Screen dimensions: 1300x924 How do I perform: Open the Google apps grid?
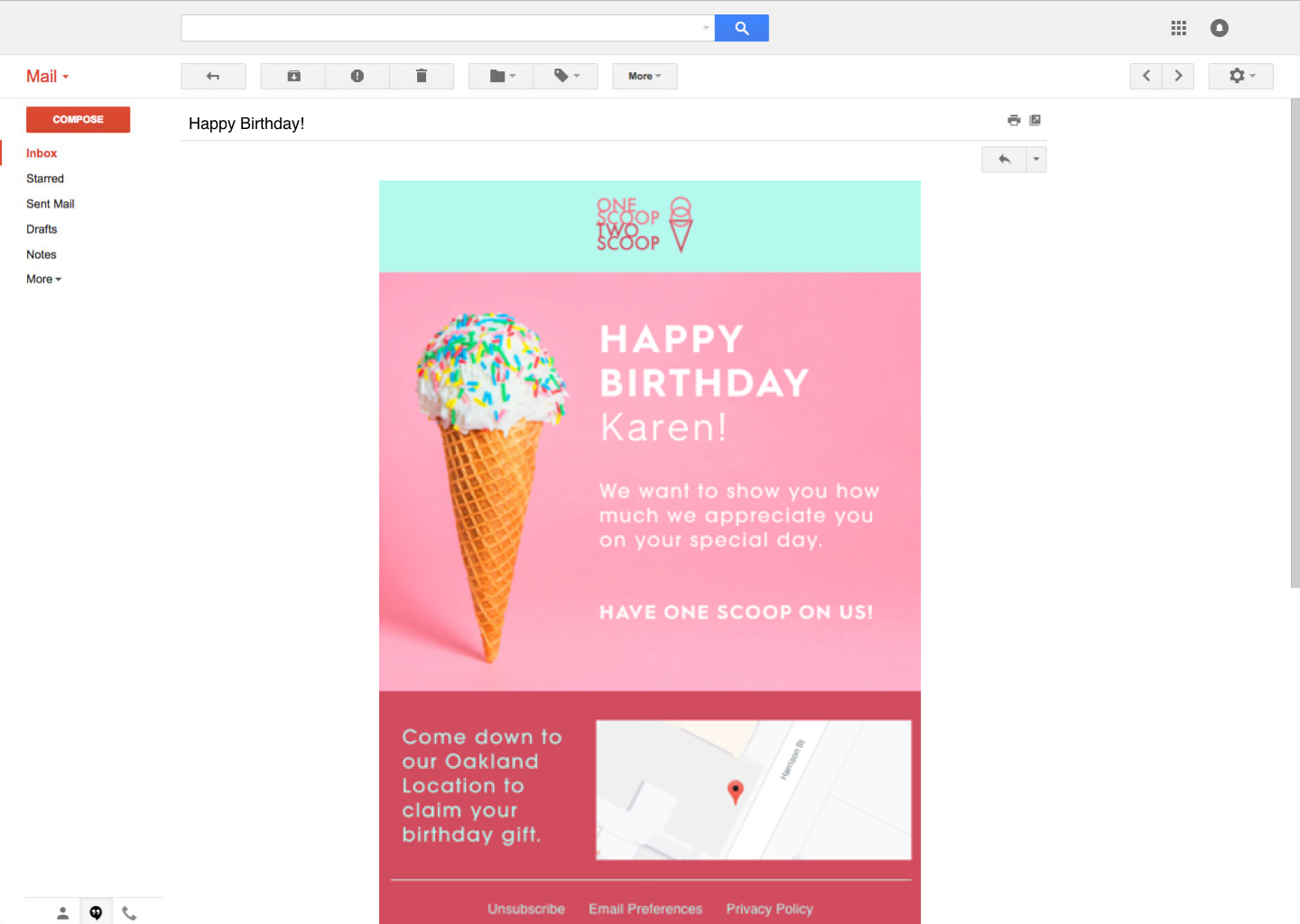tap(1178, 28)
